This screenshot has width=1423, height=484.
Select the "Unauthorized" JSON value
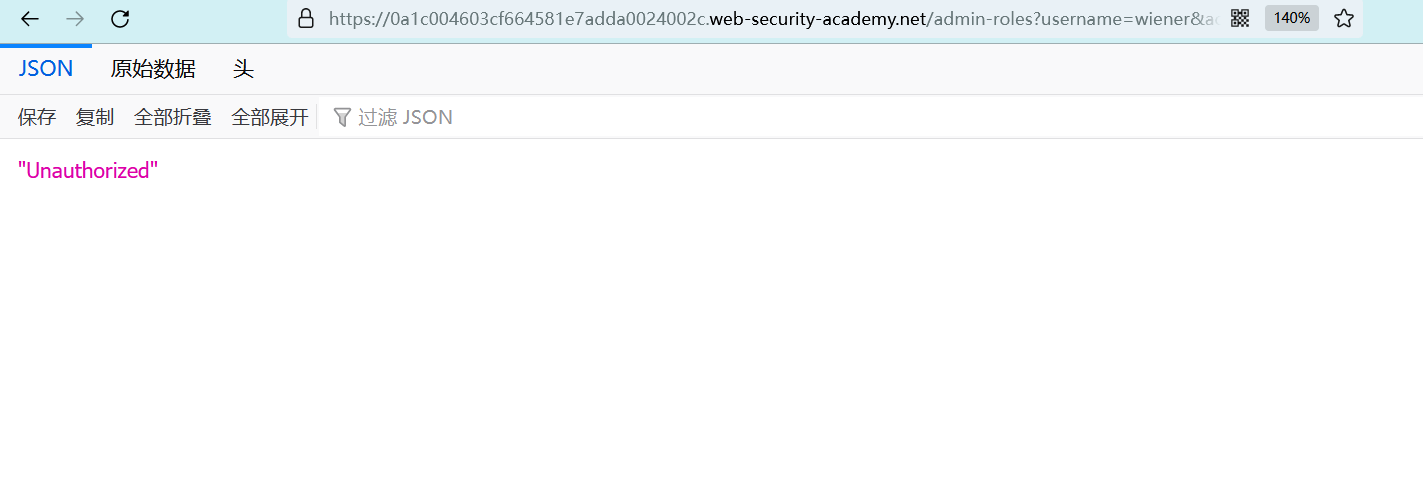88,170
